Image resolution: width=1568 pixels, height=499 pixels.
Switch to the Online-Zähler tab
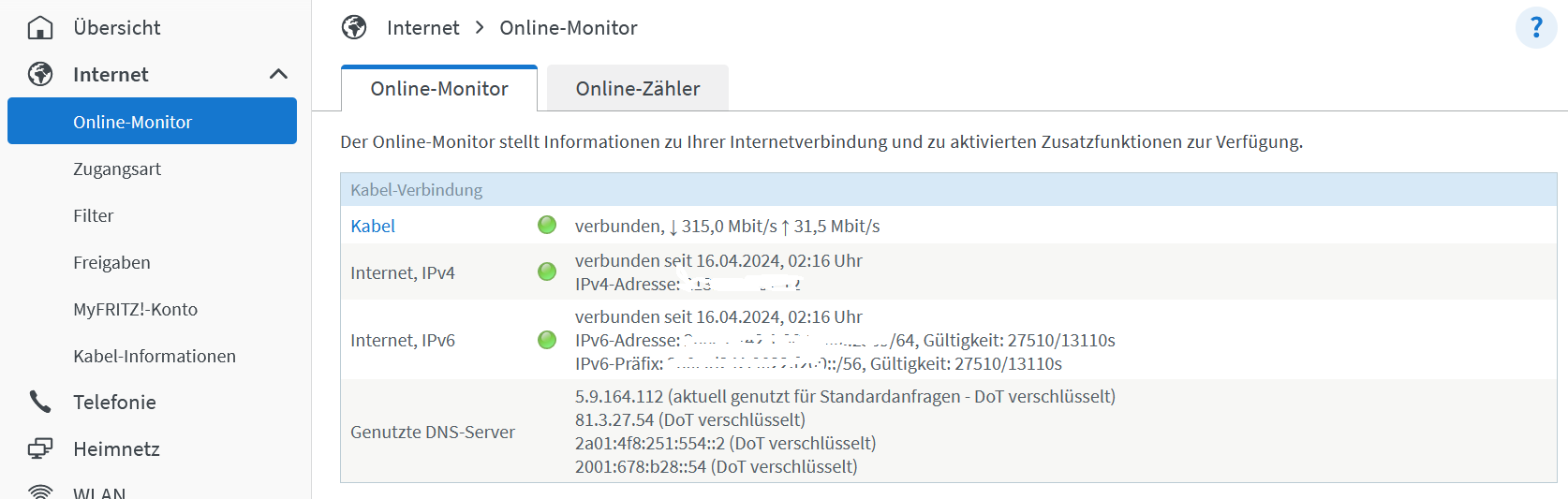[638, 88]
